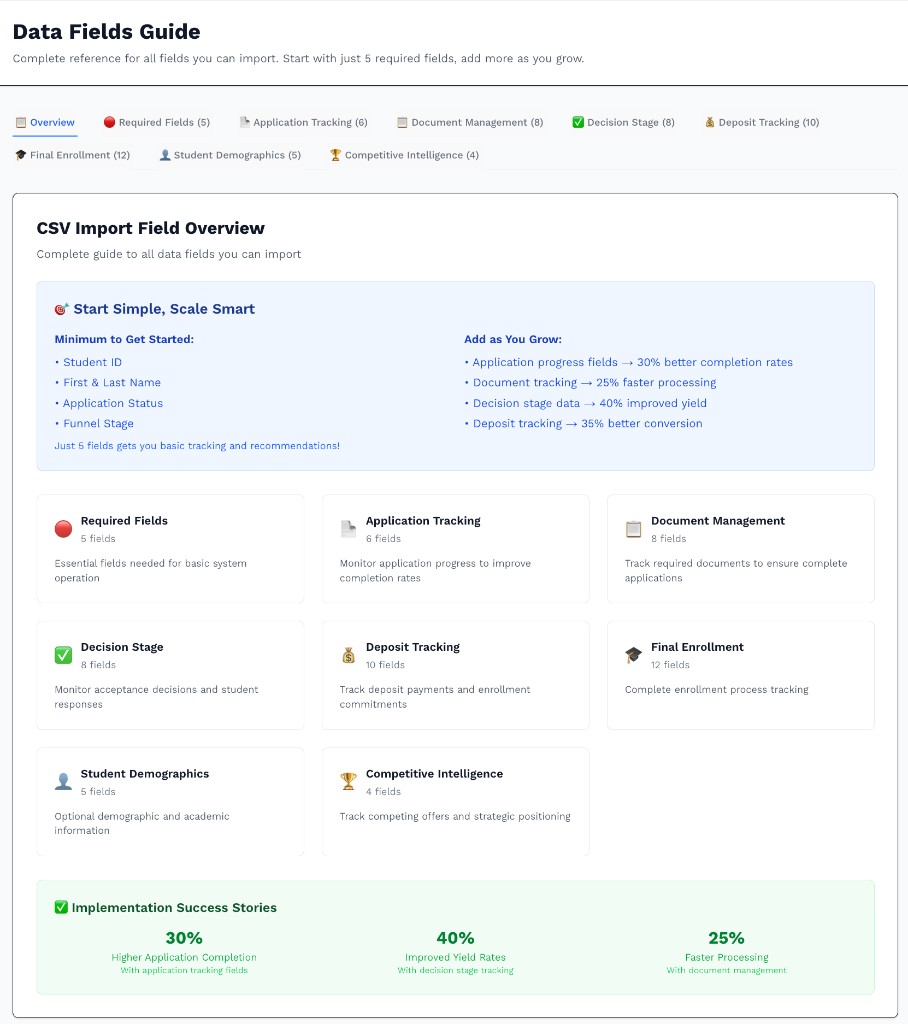Open the Decision Stage card title
Viewport: 908px width, 1024px height.
pos(122,647)
